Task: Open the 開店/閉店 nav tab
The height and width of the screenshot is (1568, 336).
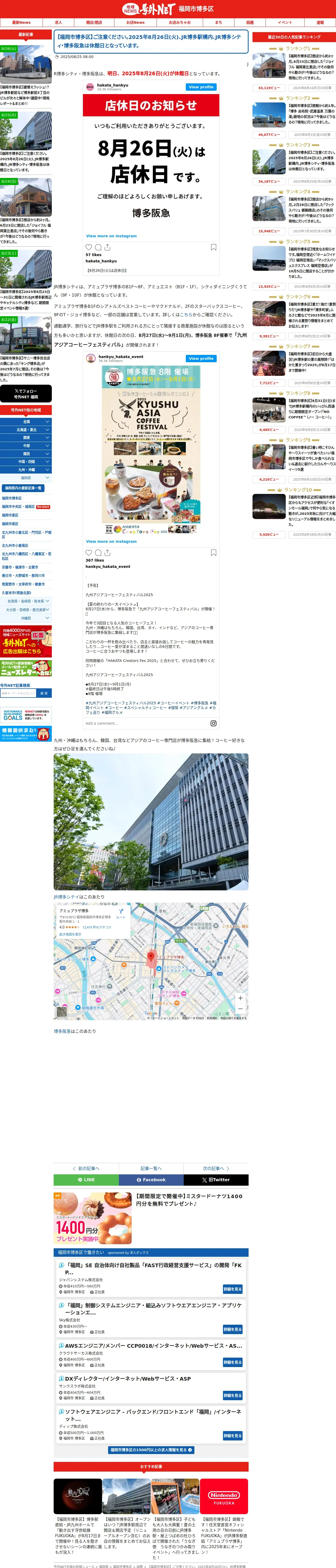Action: [94, 22]
